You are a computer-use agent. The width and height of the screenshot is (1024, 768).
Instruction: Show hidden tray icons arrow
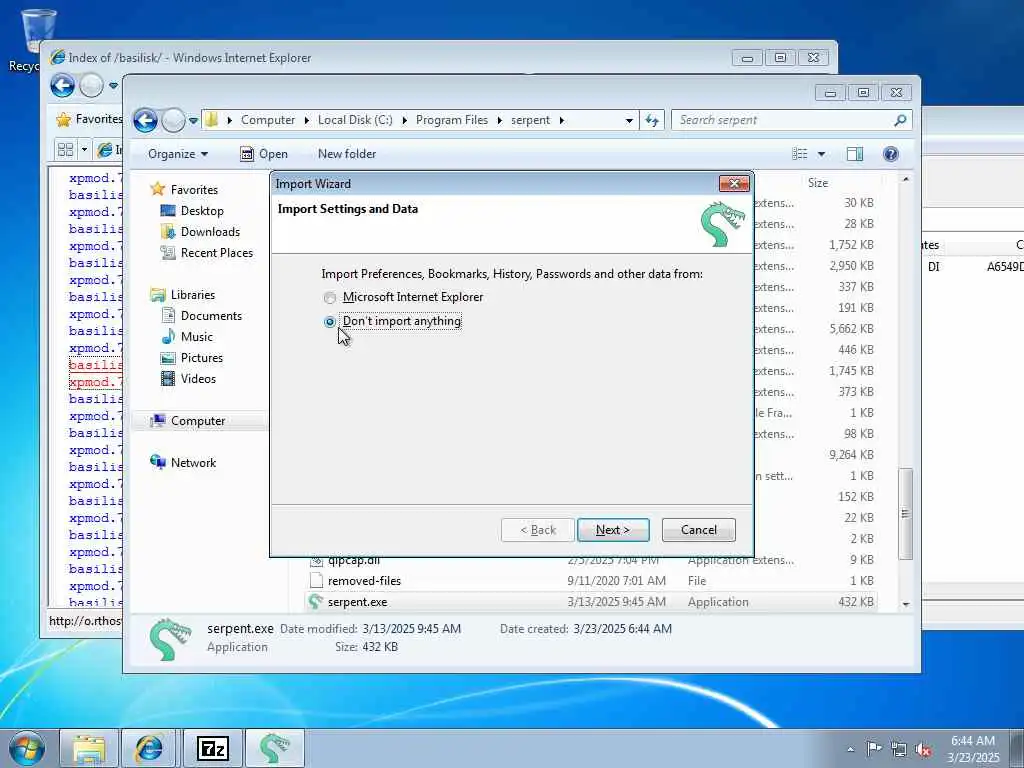coord(850,749)
